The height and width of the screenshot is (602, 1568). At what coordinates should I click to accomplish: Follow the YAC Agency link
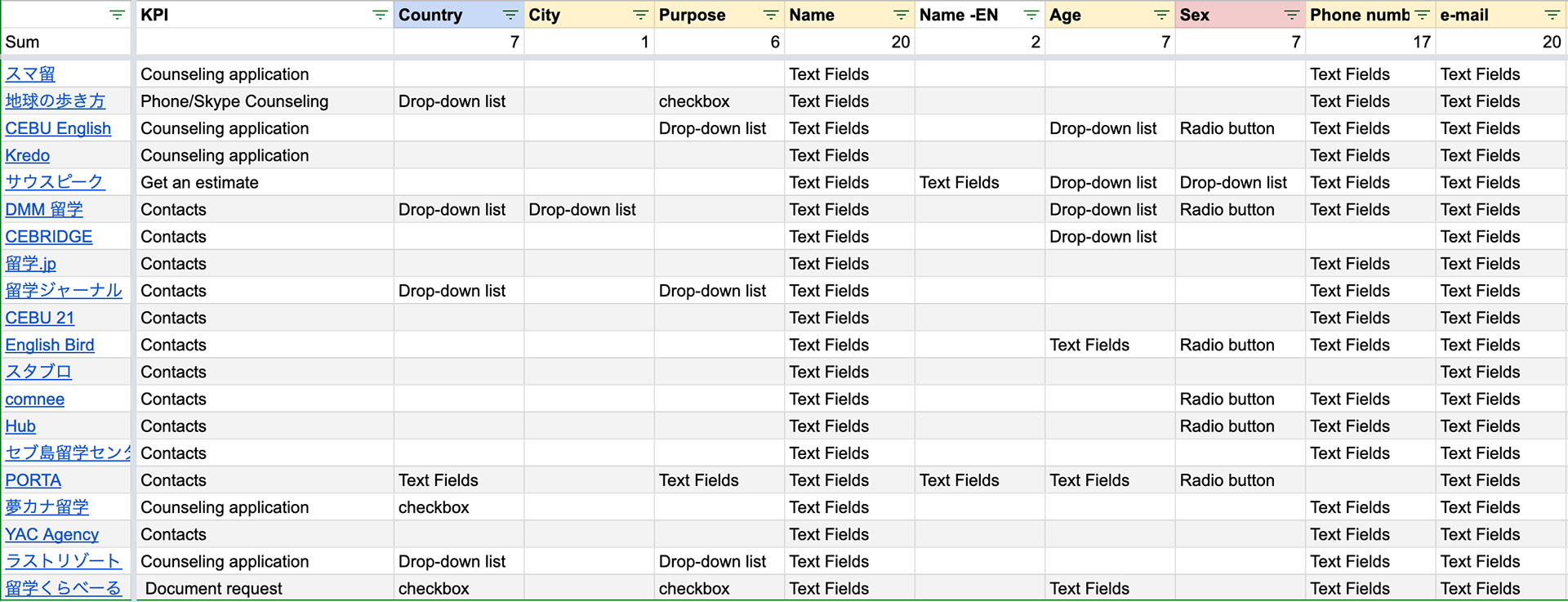pyautogui.click(x=52, y=534)
